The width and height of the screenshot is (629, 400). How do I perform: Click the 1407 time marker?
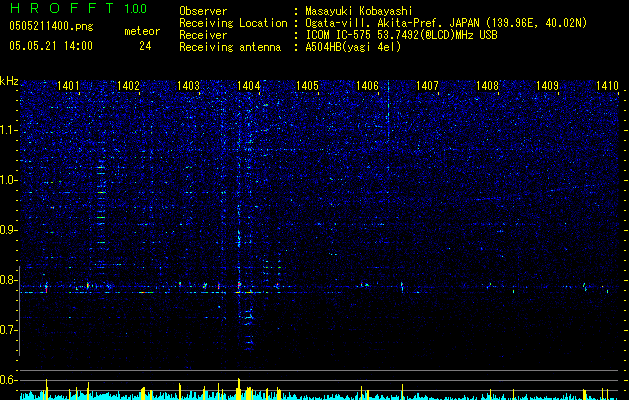point(427,85)
